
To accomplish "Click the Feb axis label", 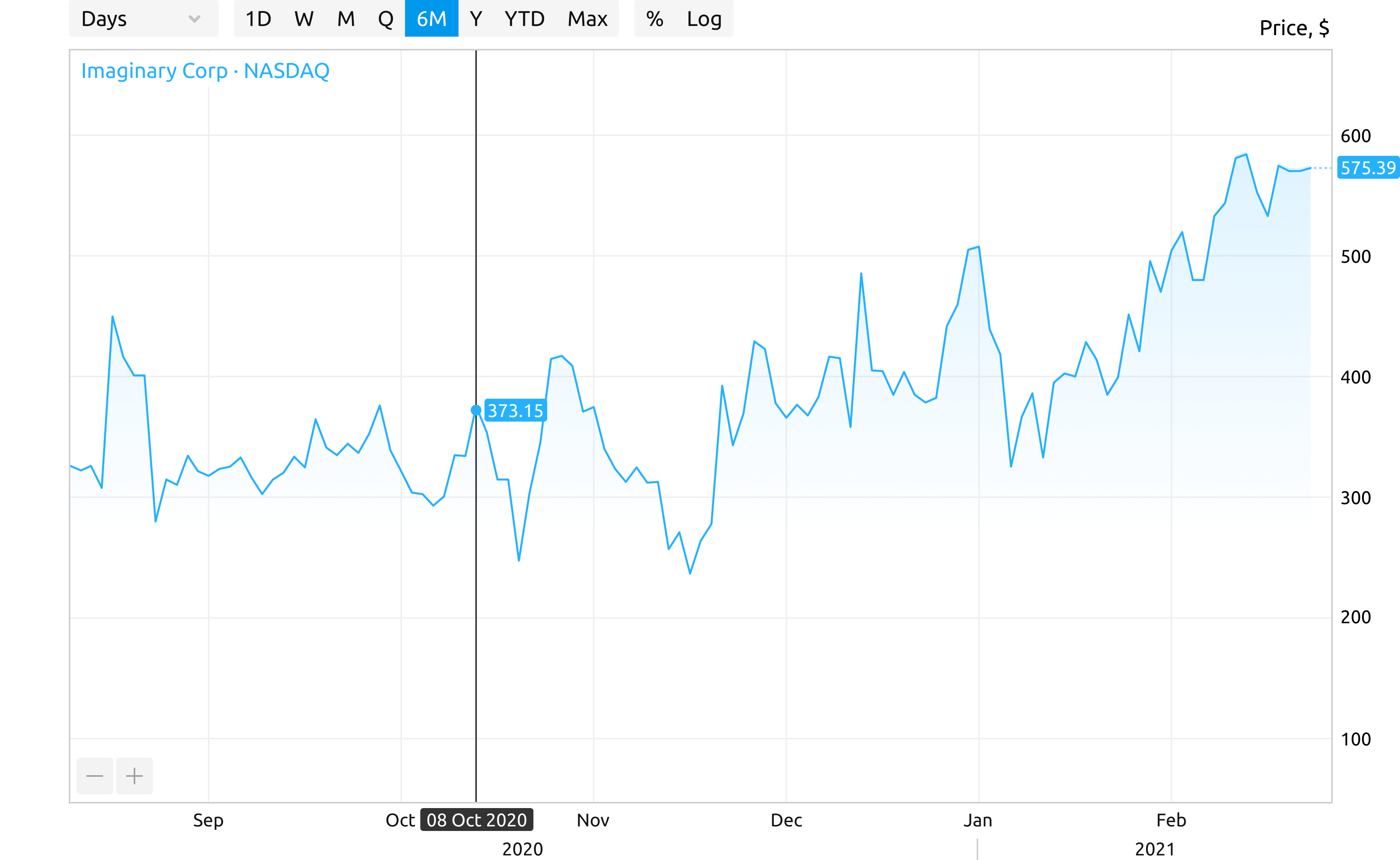I will pyautogui.click(x=1171, y=820).
